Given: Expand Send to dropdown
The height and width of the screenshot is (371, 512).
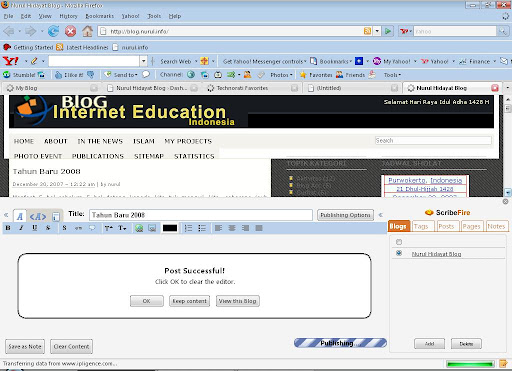Looking at the screenshot, I should pyautogui.click(x=136, y=75).
